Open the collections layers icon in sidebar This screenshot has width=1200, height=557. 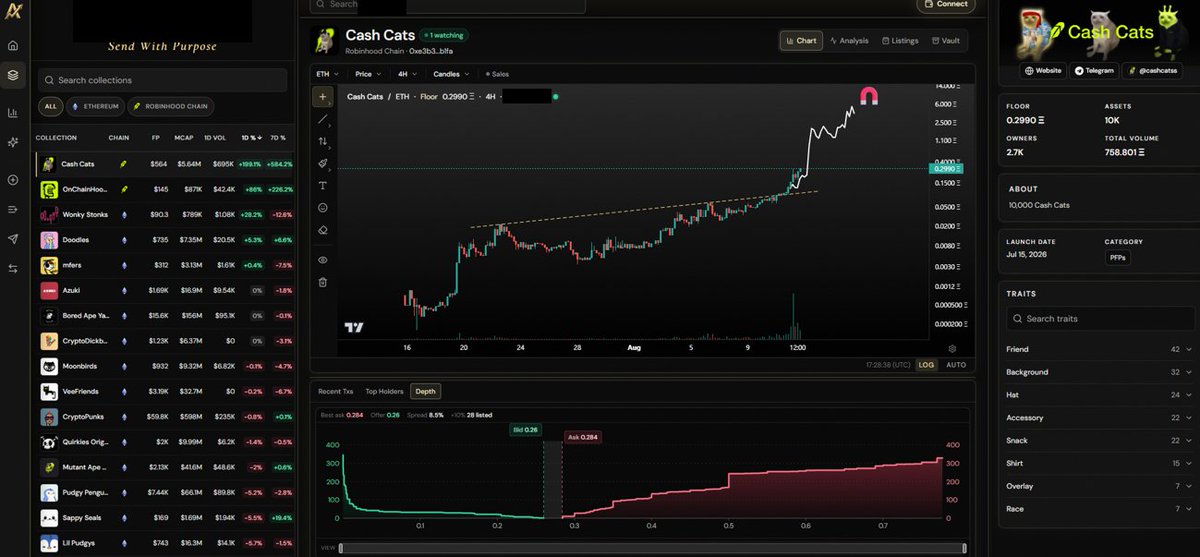pos(13,74)
